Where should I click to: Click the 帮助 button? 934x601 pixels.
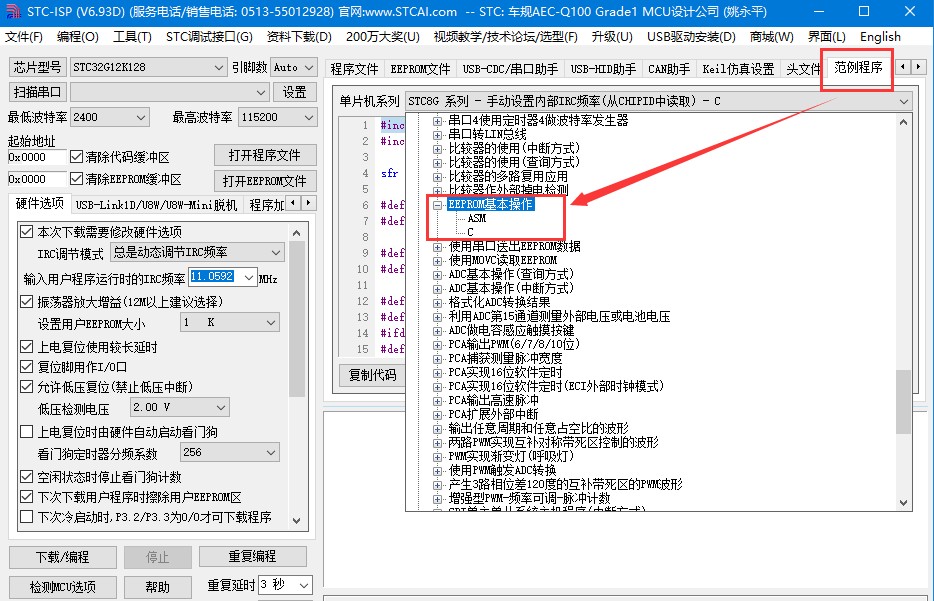click(x=158, y=587)
